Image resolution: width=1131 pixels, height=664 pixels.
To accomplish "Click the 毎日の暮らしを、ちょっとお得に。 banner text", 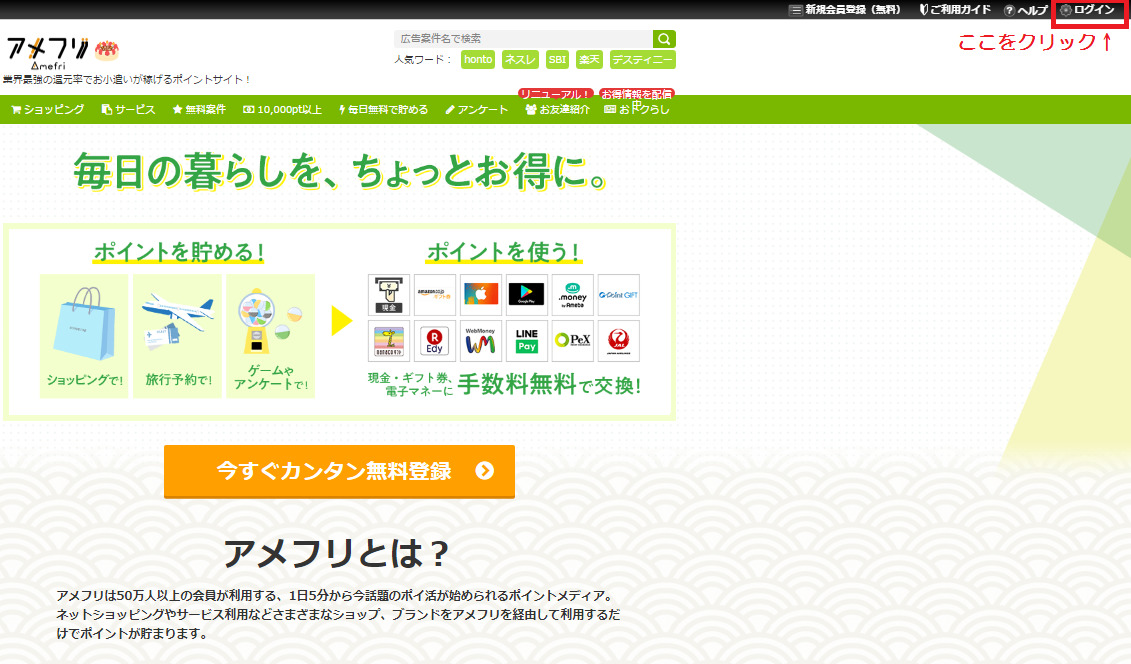I will tap(339, 172).
